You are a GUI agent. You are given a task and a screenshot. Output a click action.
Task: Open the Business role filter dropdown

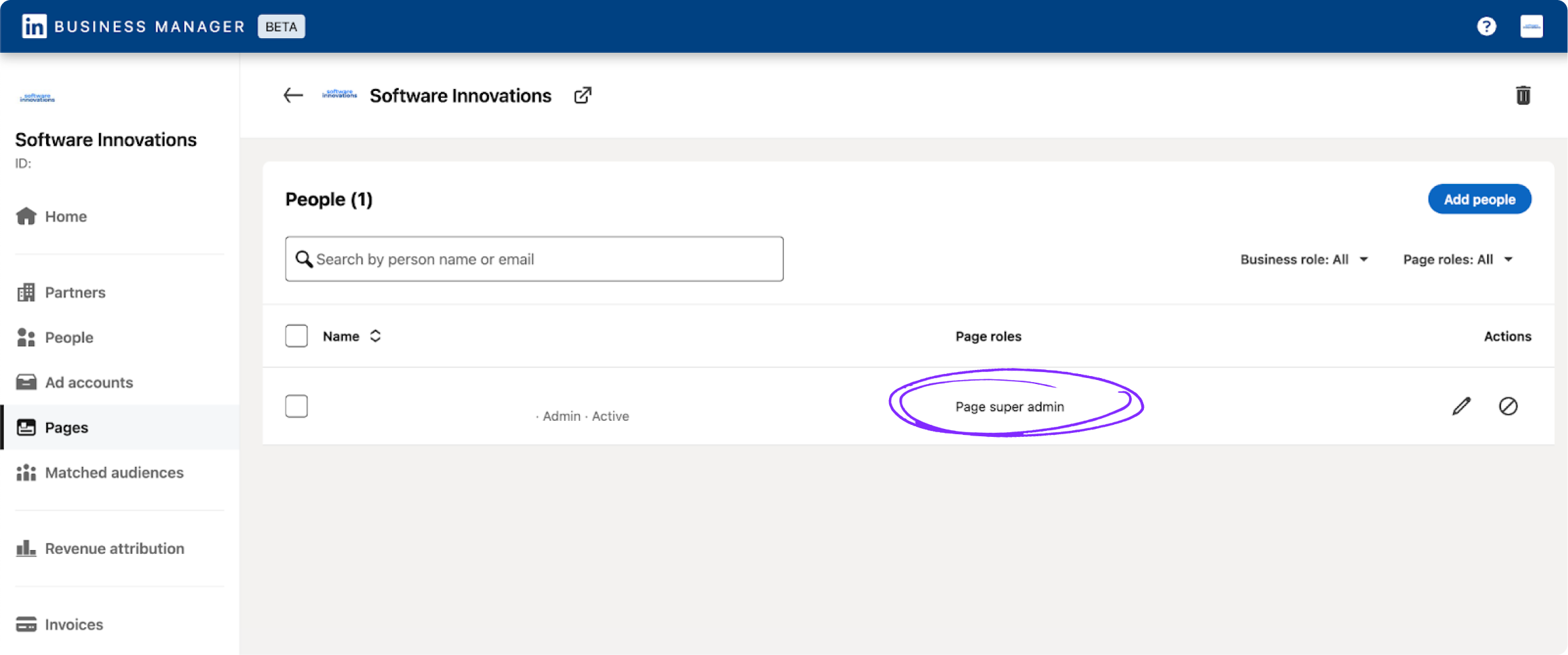(1304, 259)
